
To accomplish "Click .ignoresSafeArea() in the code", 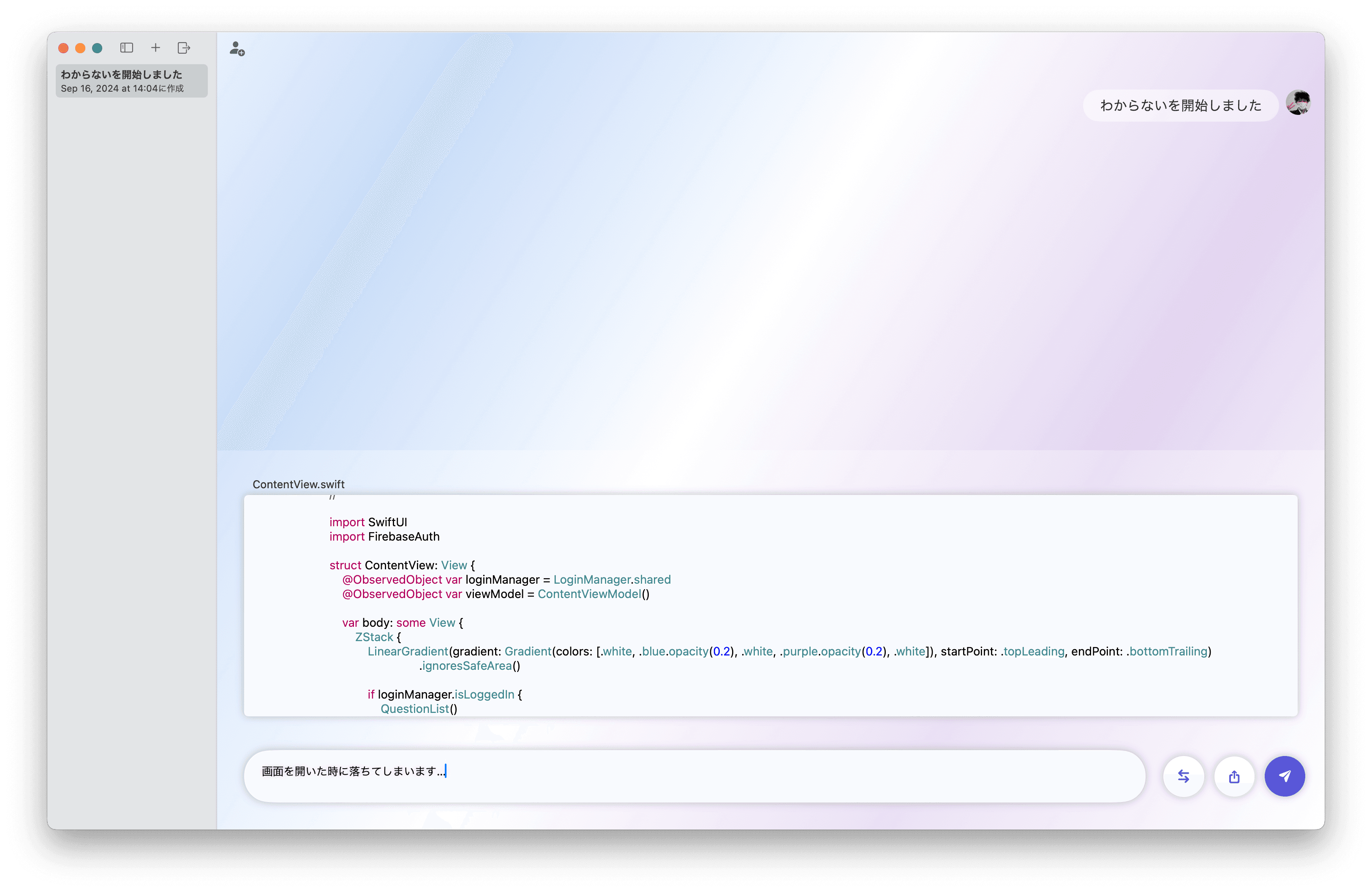I will coord(470,666).
